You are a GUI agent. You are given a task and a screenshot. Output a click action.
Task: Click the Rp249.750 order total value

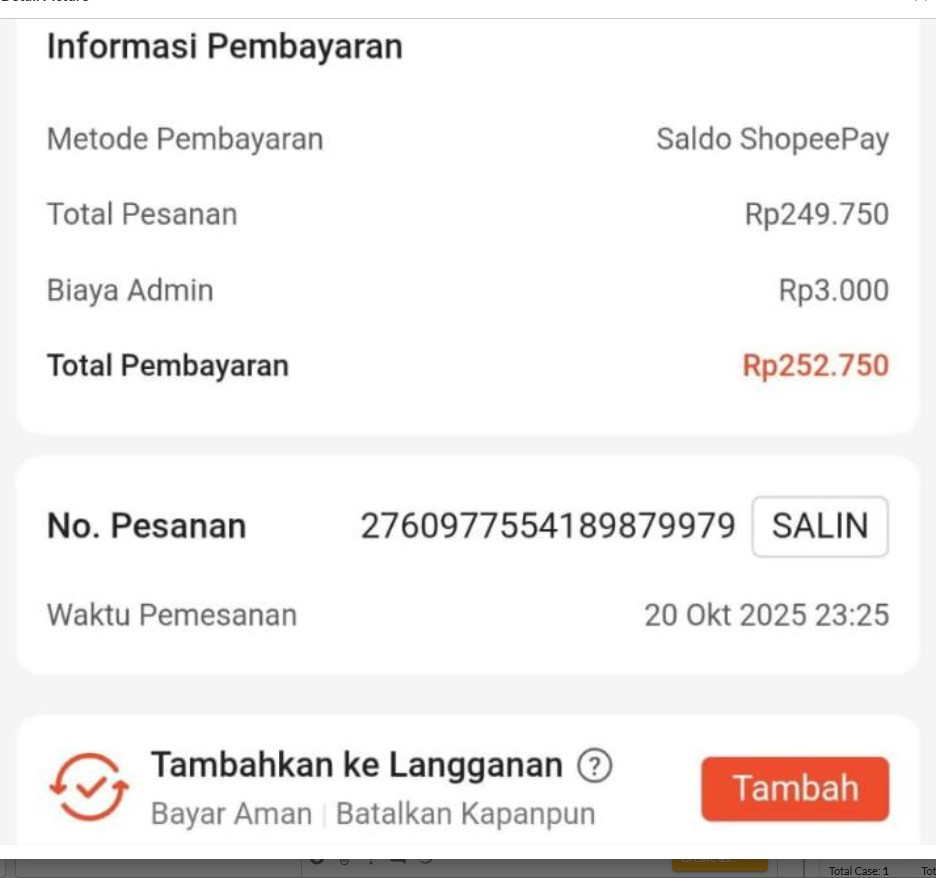point(816,214)
